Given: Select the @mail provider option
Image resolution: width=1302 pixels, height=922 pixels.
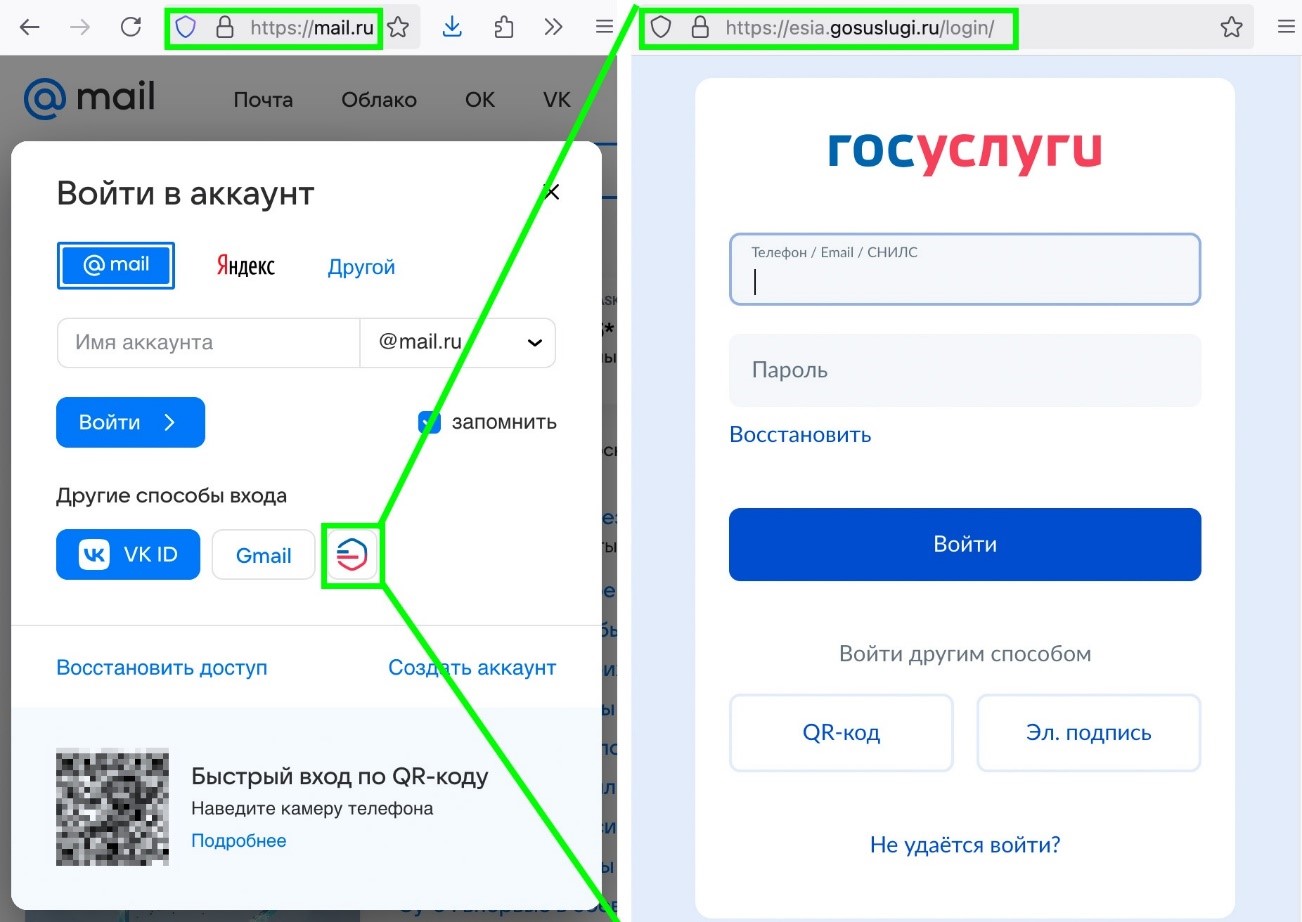Looking at the screenshot, I should (116, 266).
